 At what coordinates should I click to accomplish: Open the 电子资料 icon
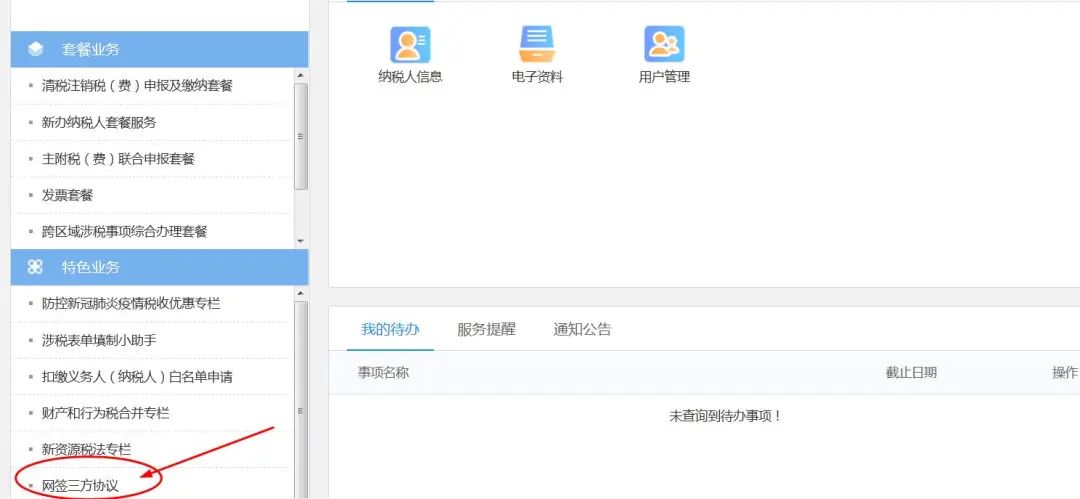pos(537,45)
